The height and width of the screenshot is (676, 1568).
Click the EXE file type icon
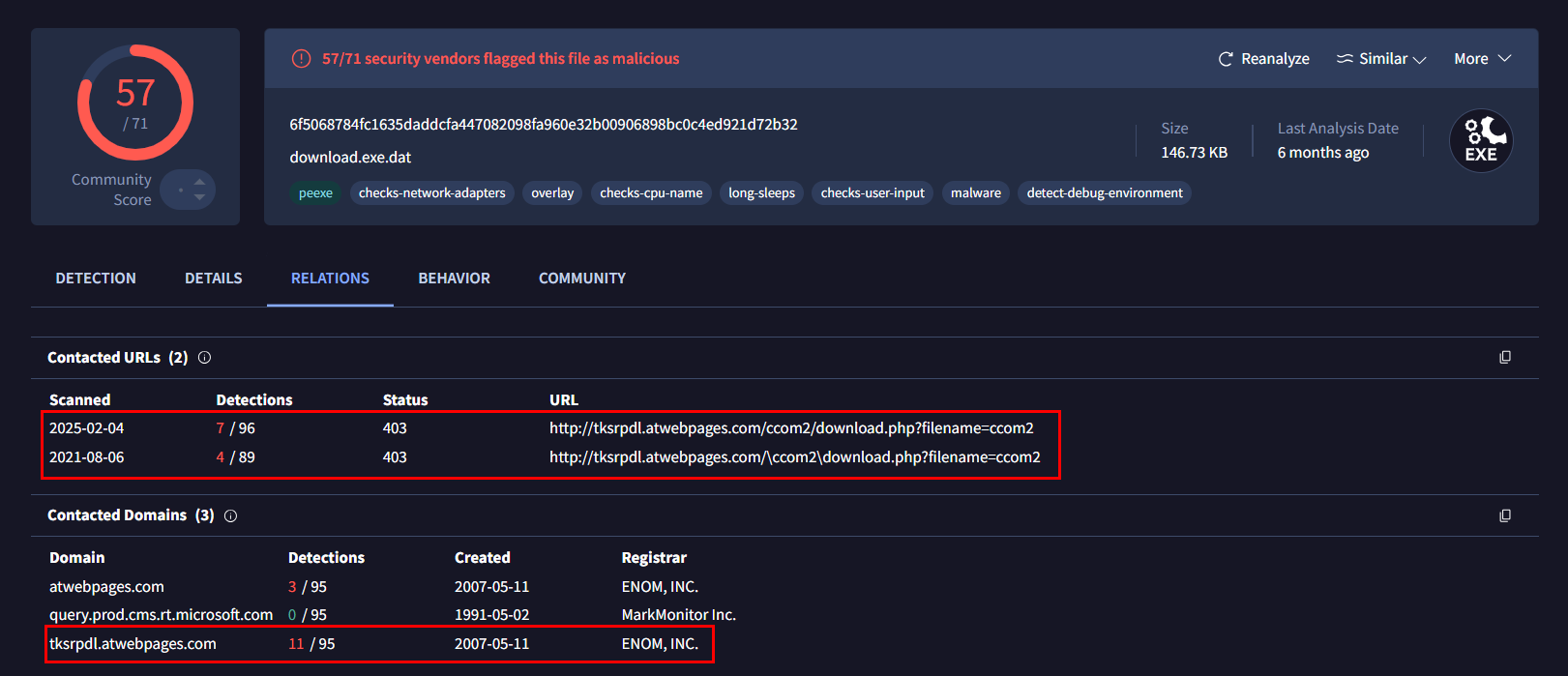coord(1480,141)
